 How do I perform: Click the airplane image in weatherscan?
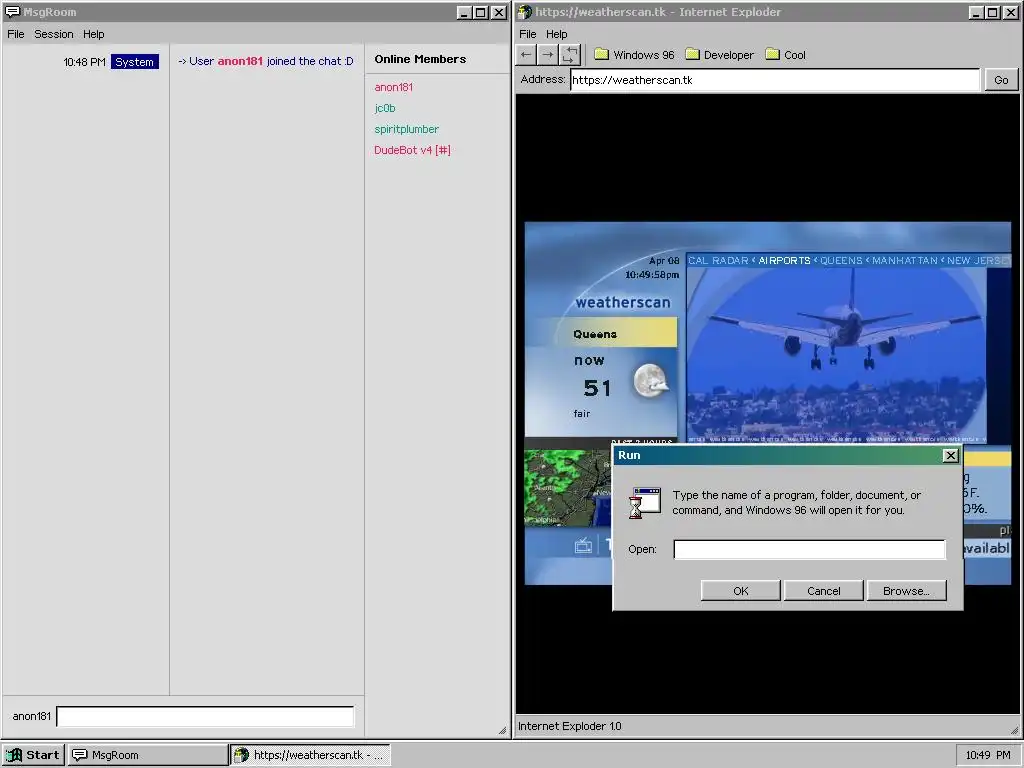(836, 355)
